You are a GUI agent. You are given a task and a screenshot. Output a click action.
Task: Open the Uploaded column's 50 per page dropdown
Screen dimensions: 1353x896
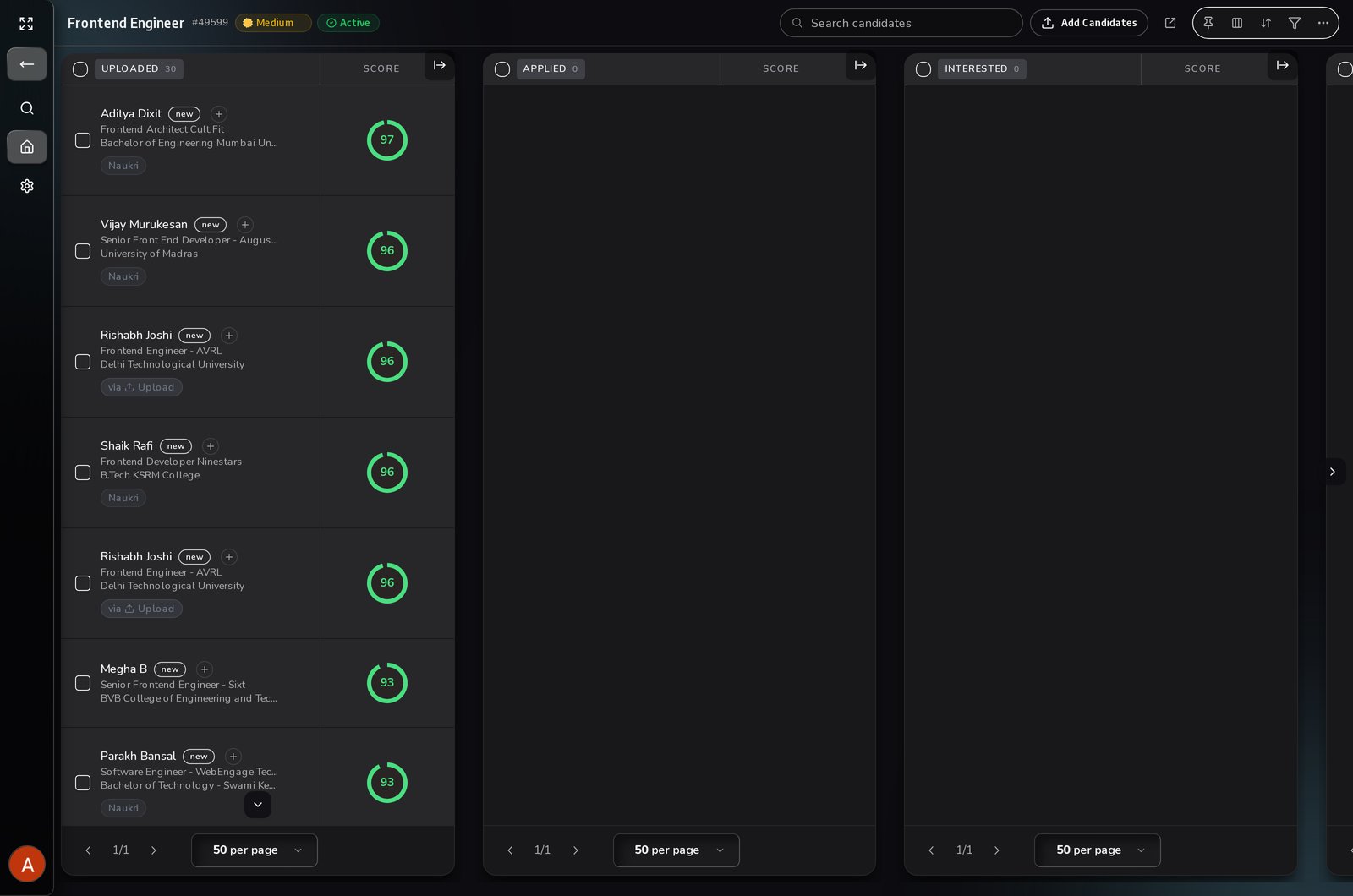pyautogui.click(x=255, y=850)
